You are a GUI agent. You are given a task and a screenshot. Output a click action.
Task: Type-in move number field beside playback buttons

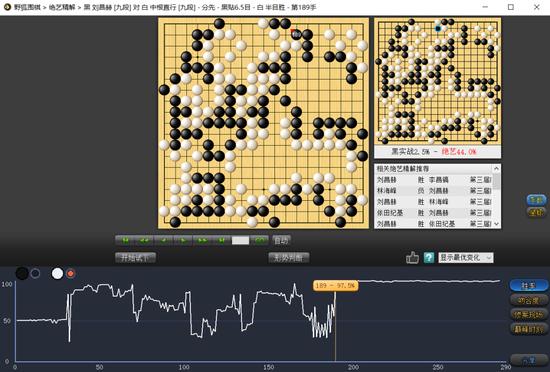241,241
